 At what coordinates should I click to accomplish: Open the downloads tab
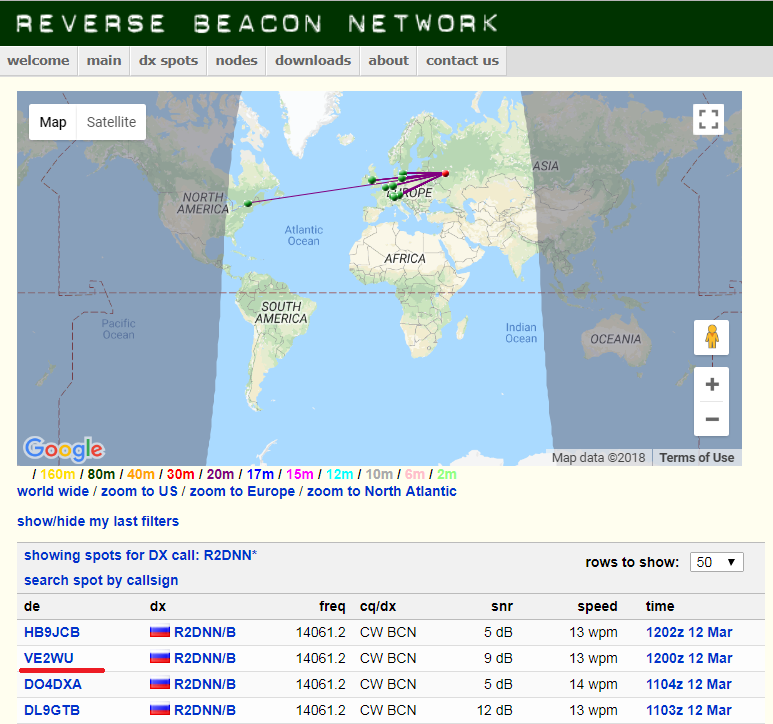(313, 61)
